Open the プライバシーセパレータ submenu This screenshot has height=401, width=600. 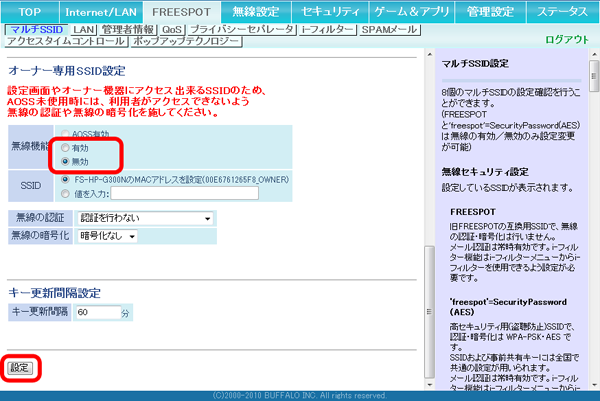click(242, 29)
